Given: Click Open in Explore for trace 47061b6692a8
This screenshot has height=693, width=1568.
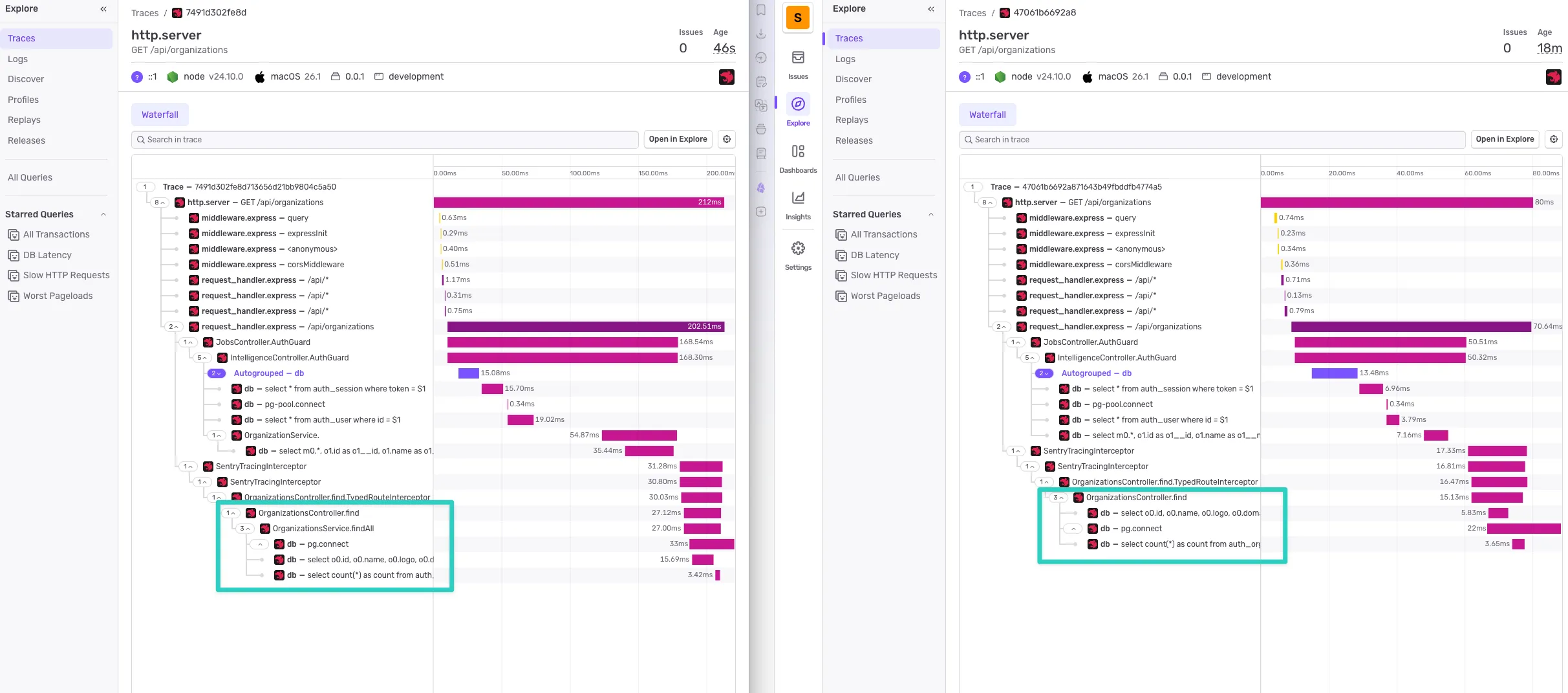Looking at the screenshot, I should [x=1505, y=139].
